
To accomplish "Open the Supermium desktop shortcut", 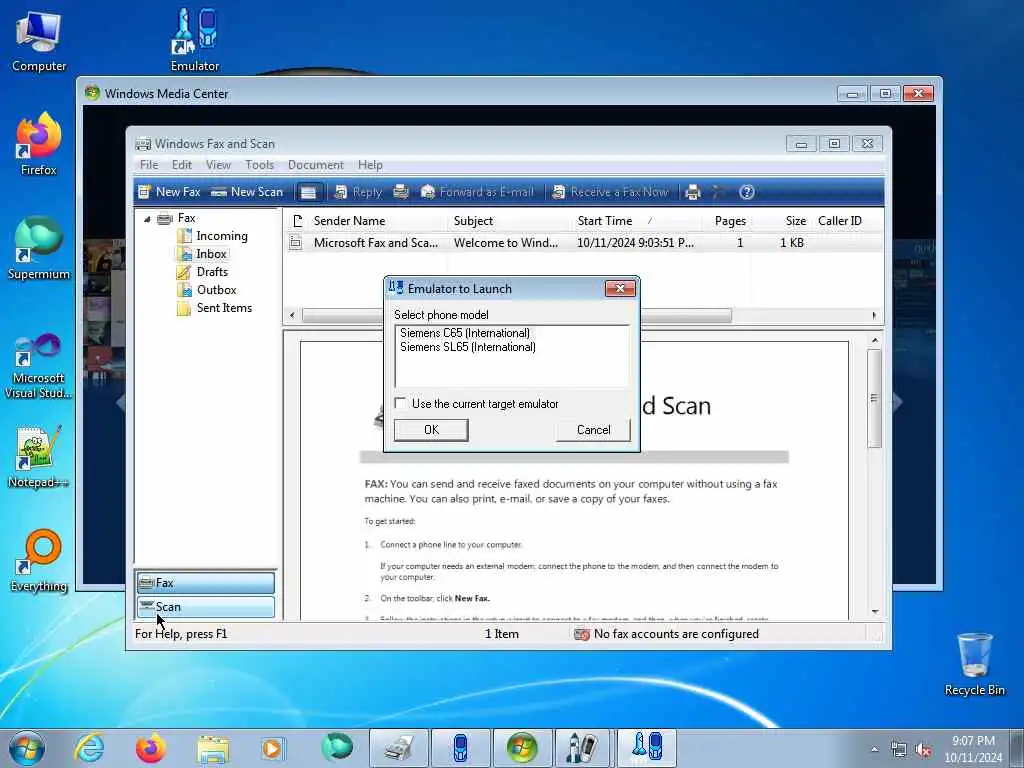I will click(39, 248).
